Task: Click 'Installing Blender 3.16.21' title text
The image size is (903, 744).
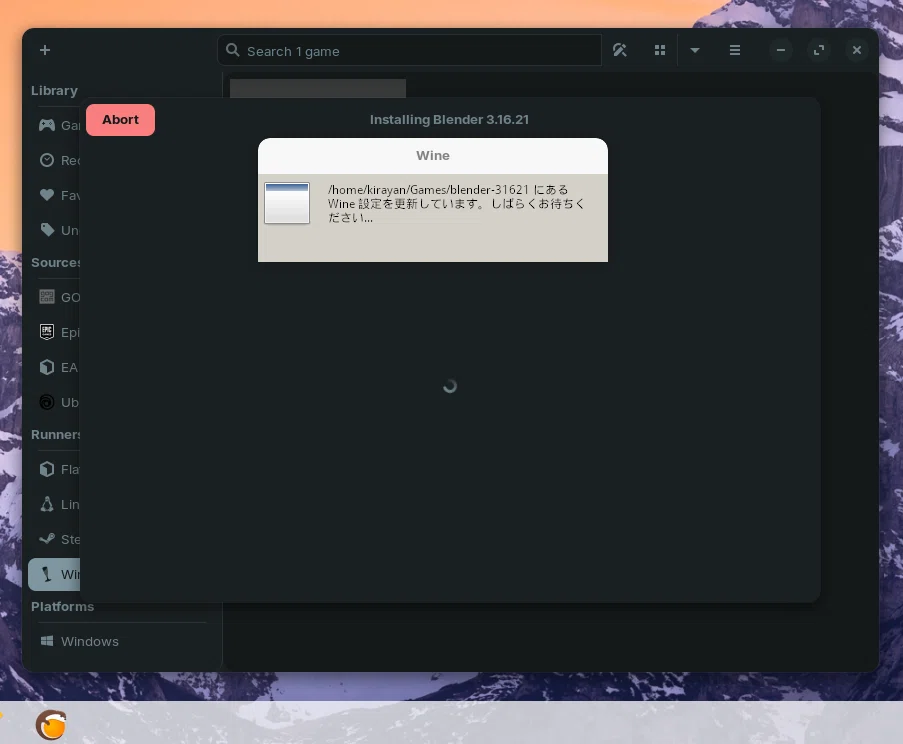Action: [x=449, y=120]
